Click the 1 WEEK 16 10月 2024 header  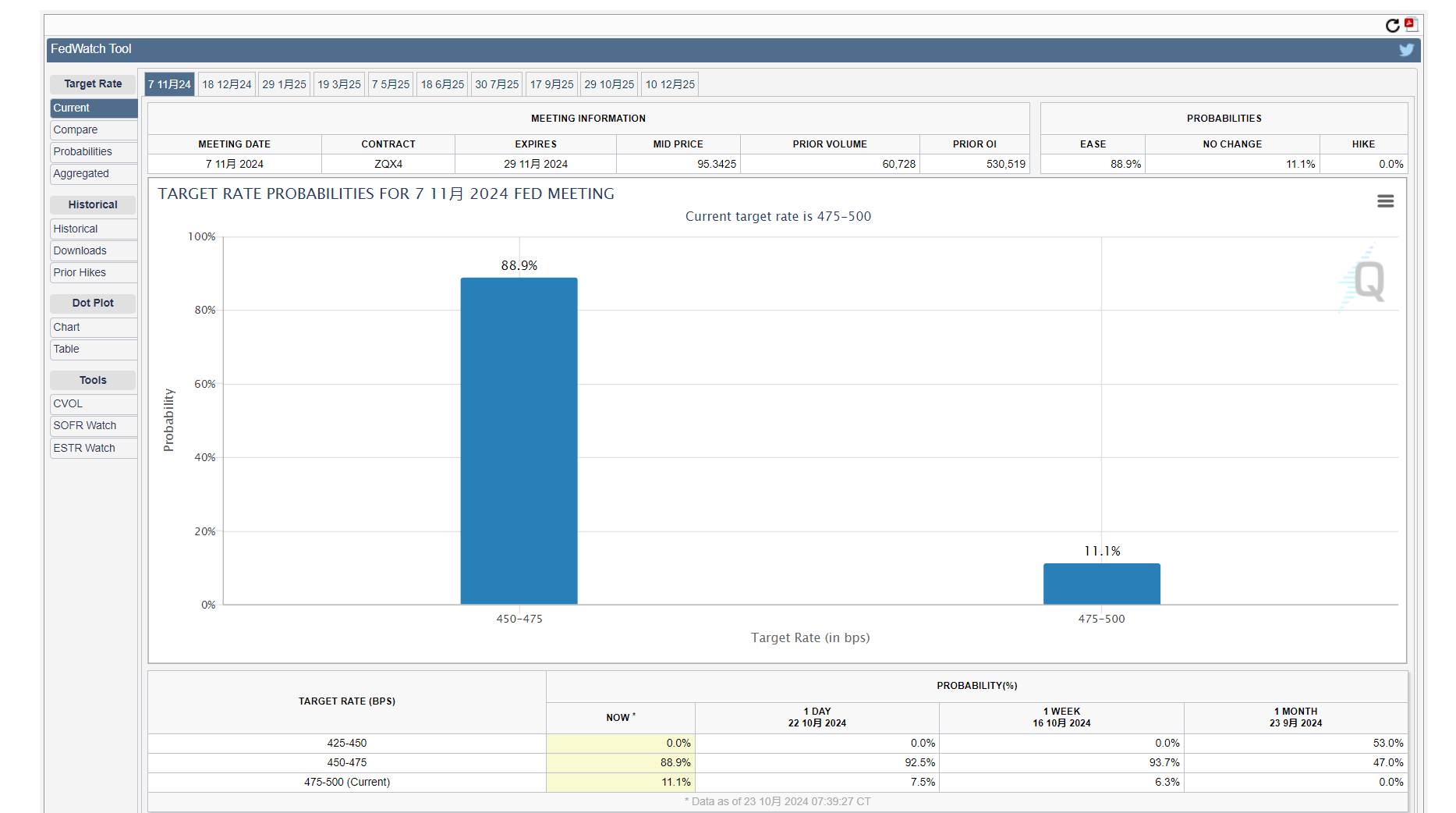1061,718
